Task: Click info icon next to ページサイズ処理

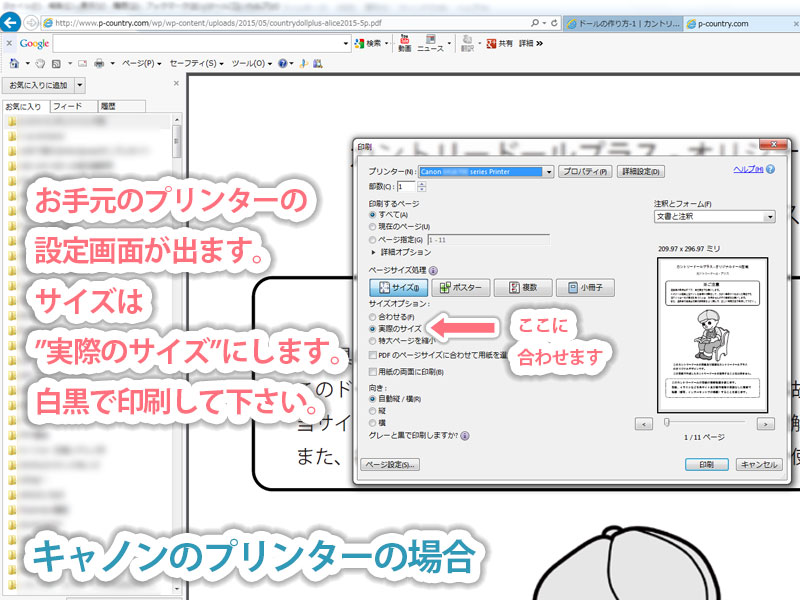Action: (x=433, y=270)
